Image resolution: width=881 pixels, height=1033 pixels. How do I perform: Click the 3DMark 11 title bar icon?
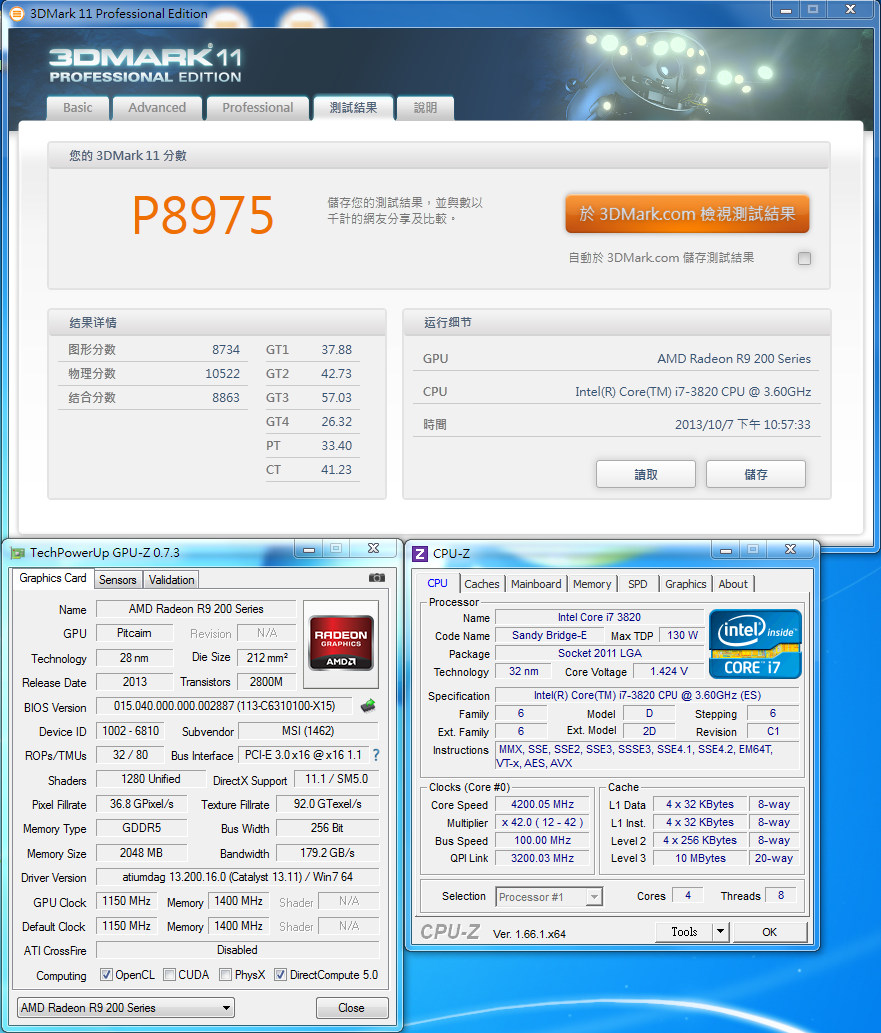click(16, 13)
